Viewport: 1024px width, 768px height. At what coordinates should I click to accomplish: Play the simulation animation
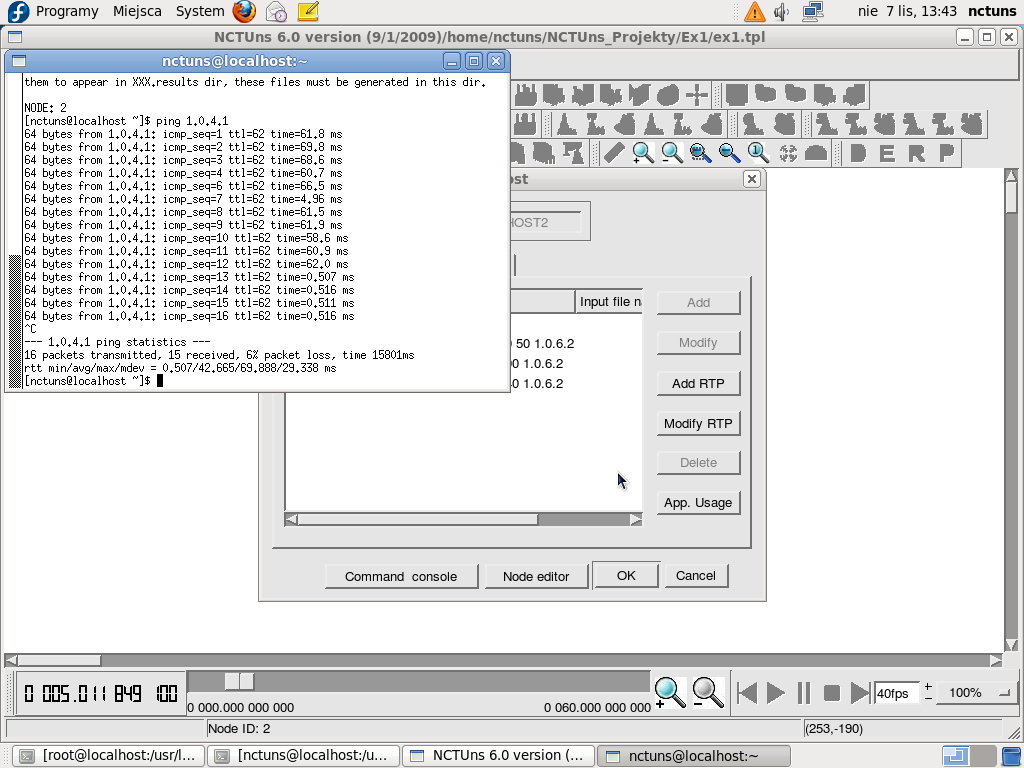775,693
